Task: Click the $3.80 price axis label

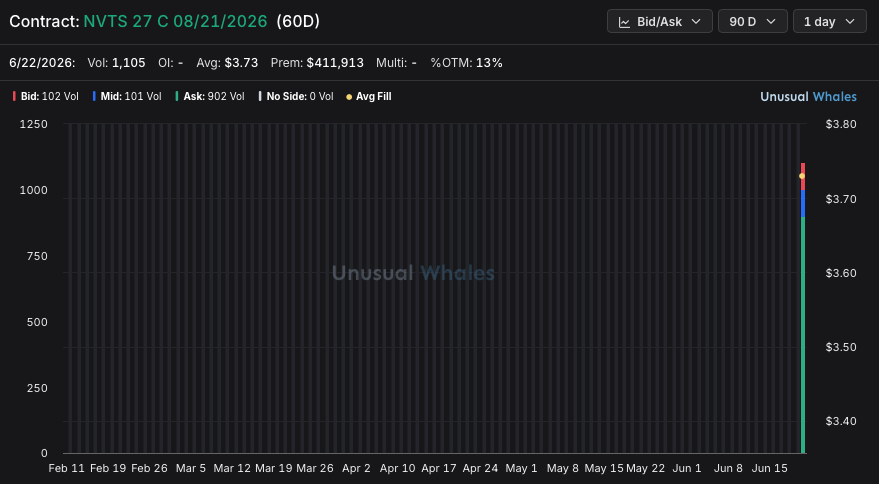Action: tap(841, 124)
